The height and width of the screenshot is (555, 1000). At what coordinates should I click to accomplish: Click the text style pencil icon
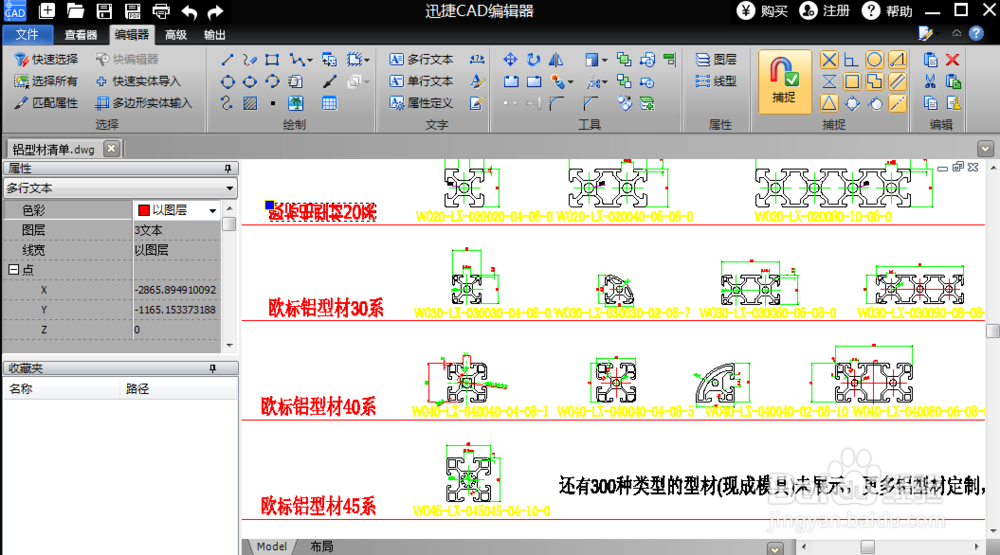476,82
